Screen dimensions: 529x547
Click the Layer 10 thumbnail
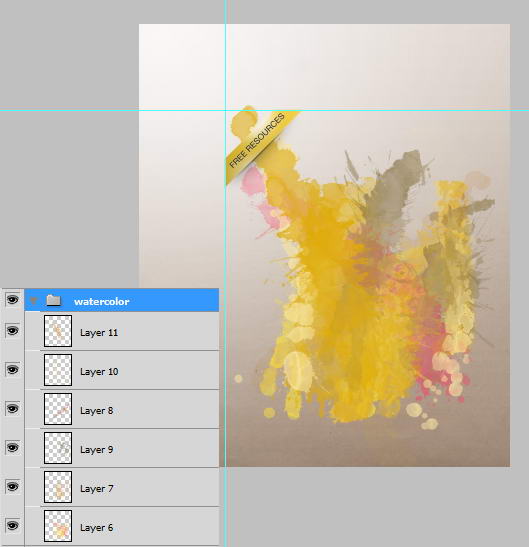[58, 370]
